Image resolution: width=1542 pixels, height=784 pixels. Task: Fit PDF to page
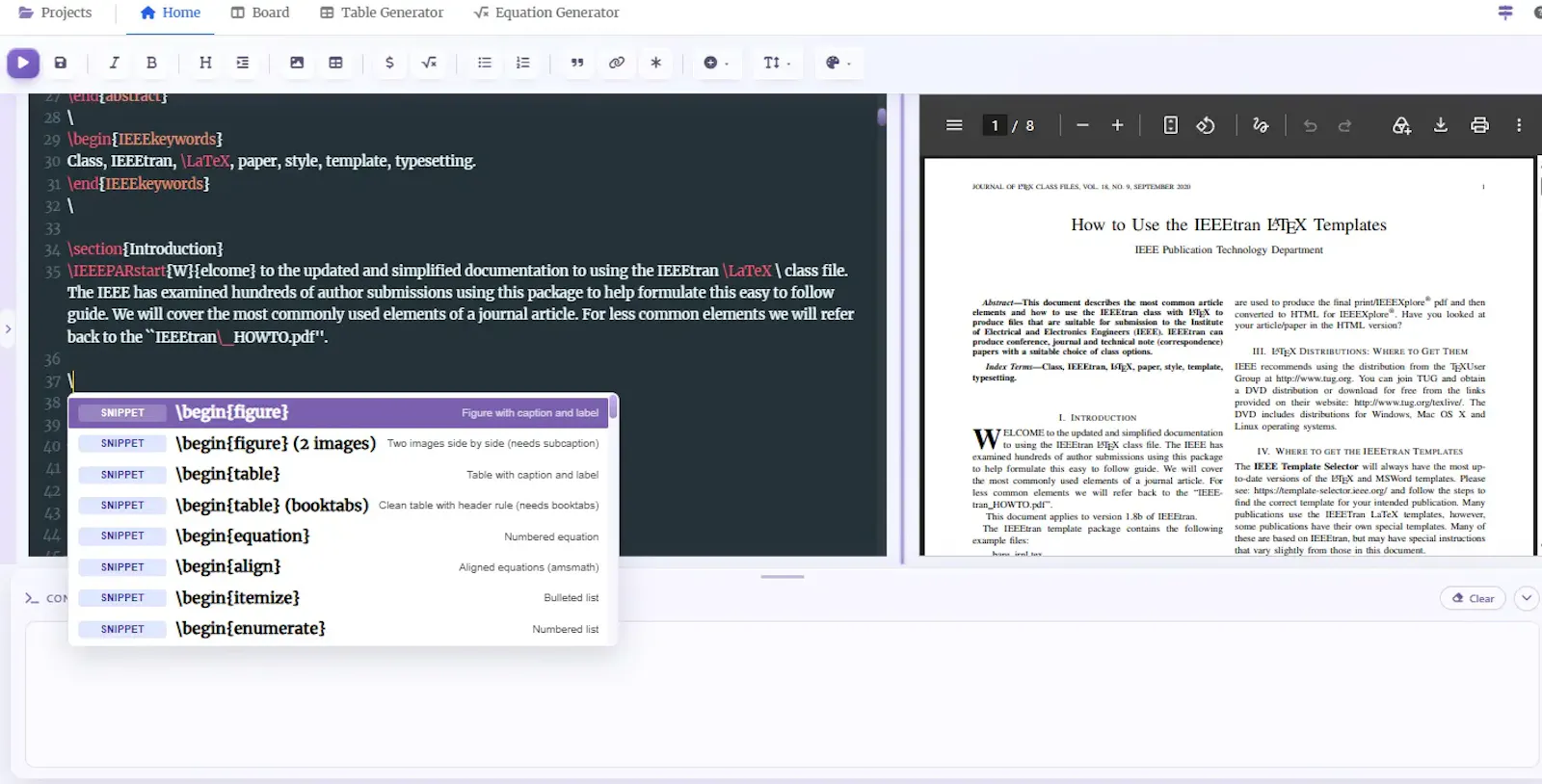pos(1170,125)
